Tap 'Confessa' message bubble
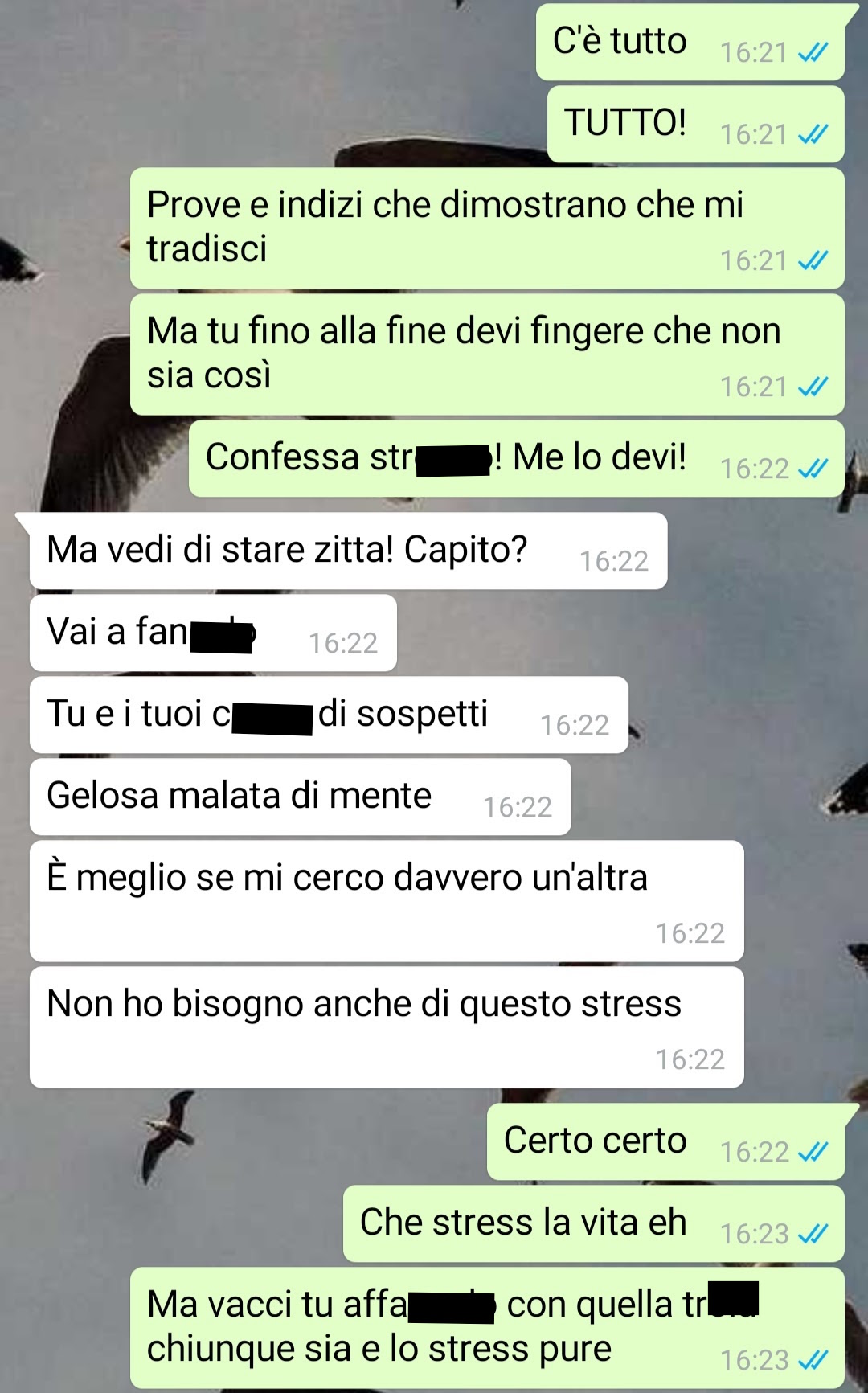 (x=517, y=459)
